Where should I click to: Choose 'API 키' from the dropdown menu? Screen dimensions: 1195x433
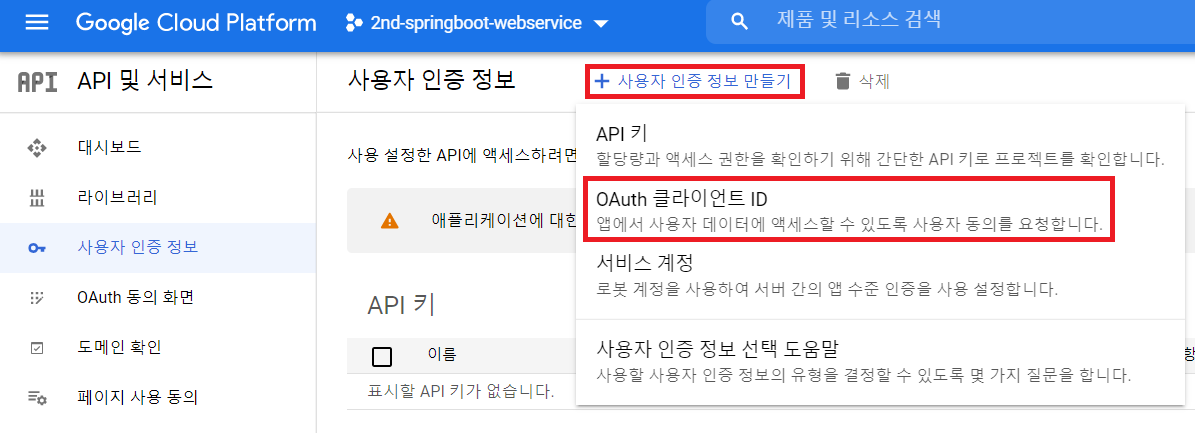pyautogui.click(x=879, y=145)
